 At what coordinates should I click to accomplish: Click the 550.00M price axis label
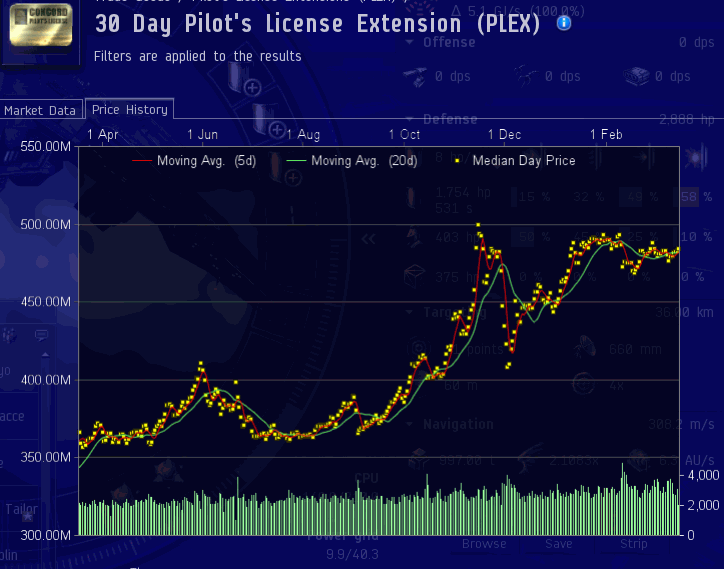click(46, 147)
